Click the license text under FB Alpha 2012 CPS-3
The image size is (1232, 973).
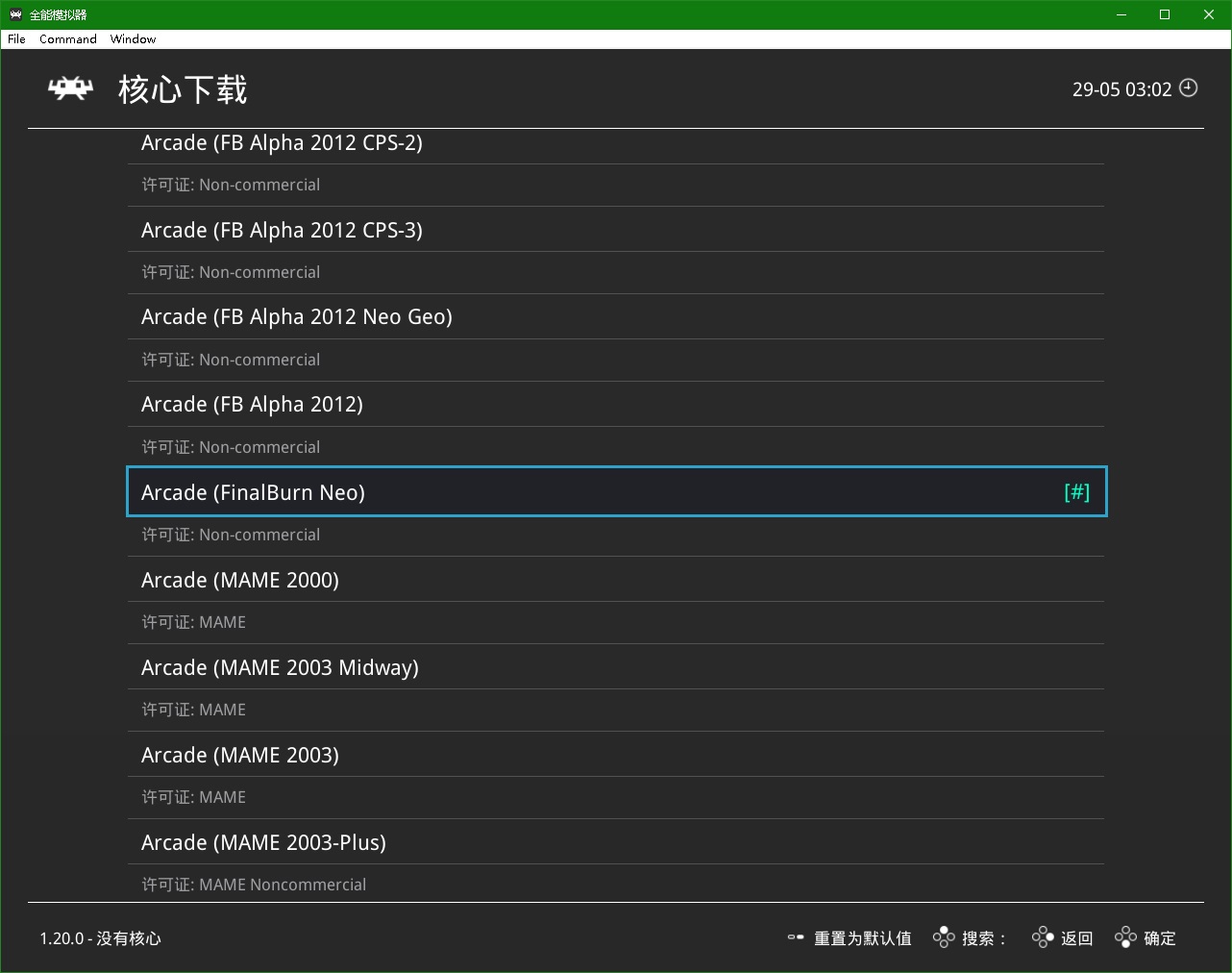[231, 272]
